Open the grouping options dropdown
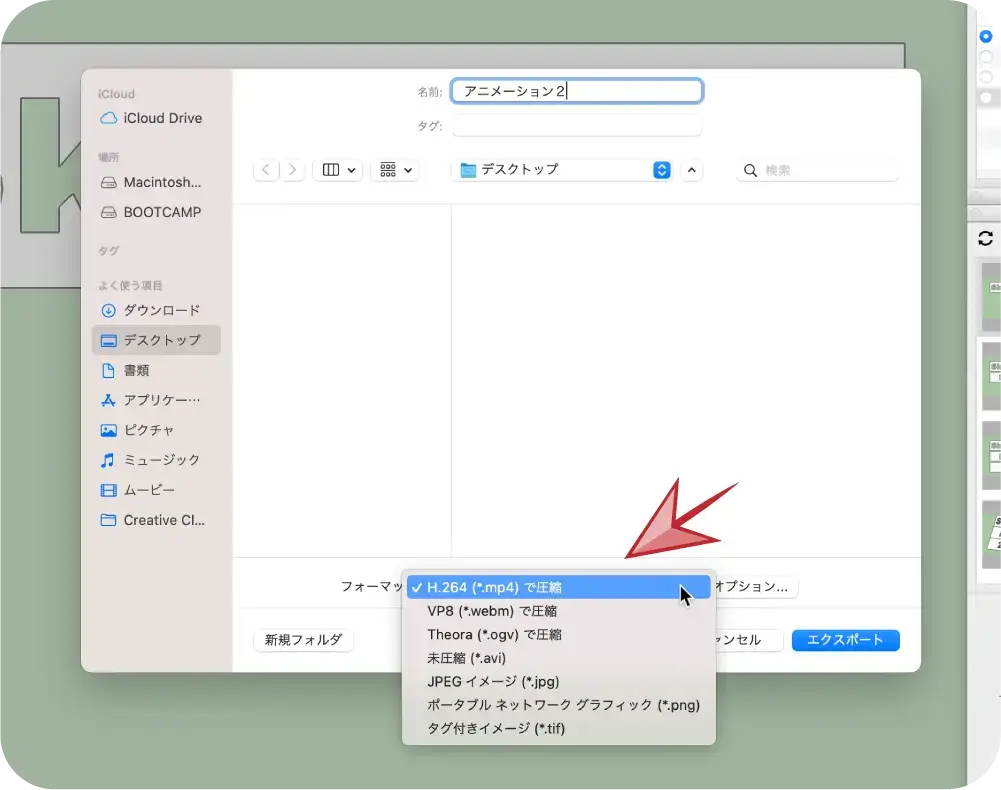 coord(395,171)
